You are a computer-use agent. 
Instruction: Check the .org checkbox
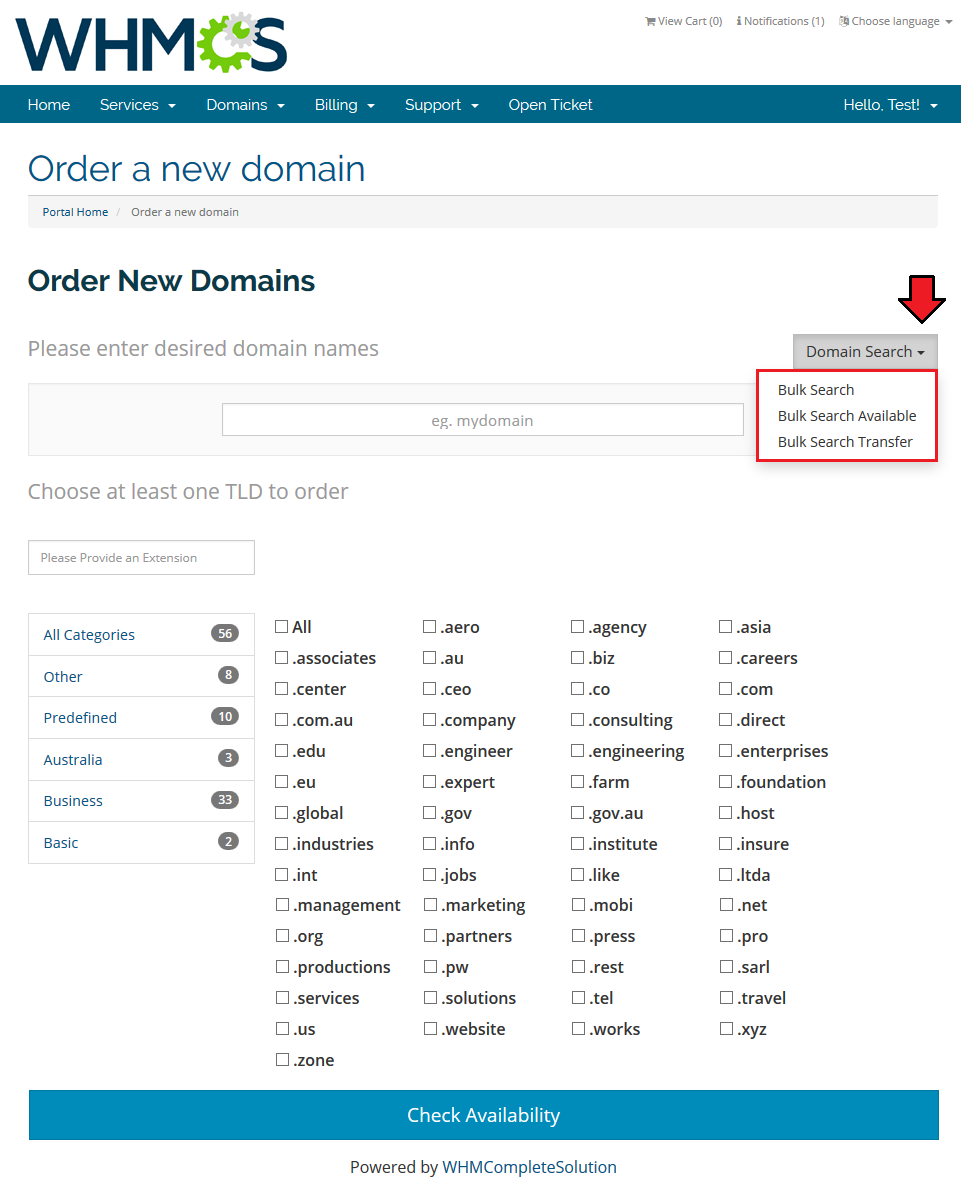282,935
